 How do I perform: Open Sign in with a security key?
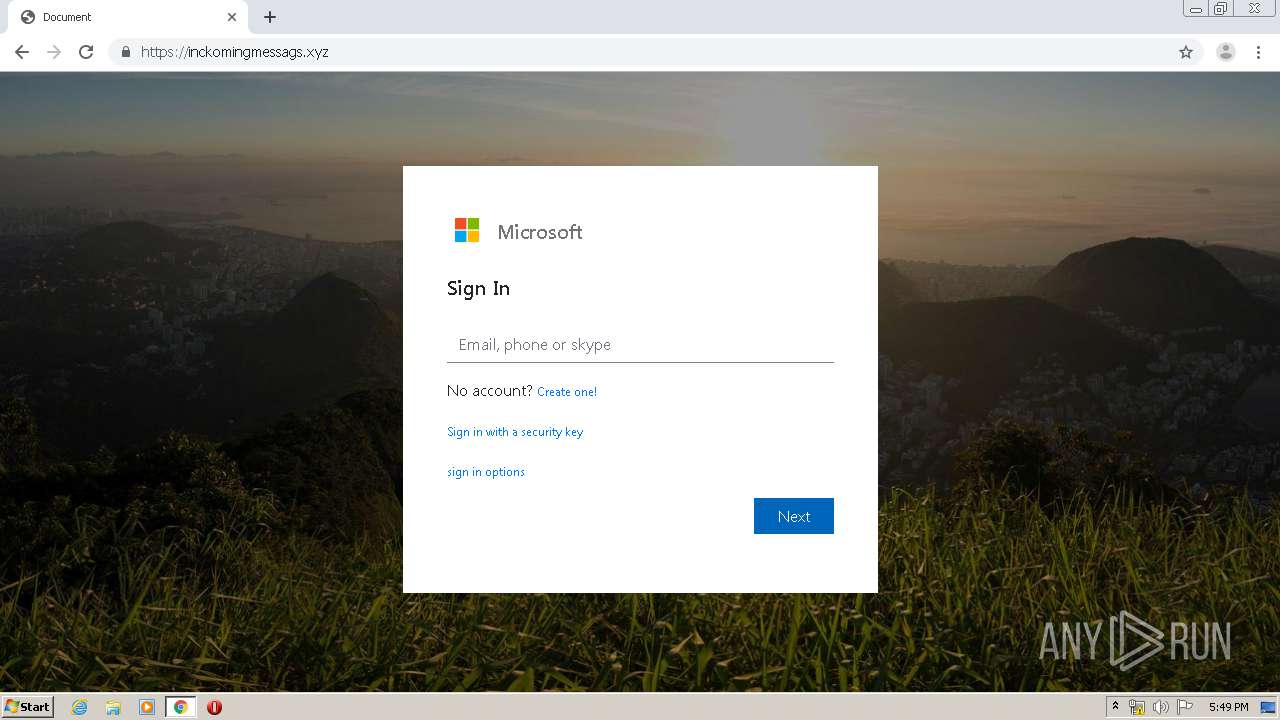click(x=515, y=432)
